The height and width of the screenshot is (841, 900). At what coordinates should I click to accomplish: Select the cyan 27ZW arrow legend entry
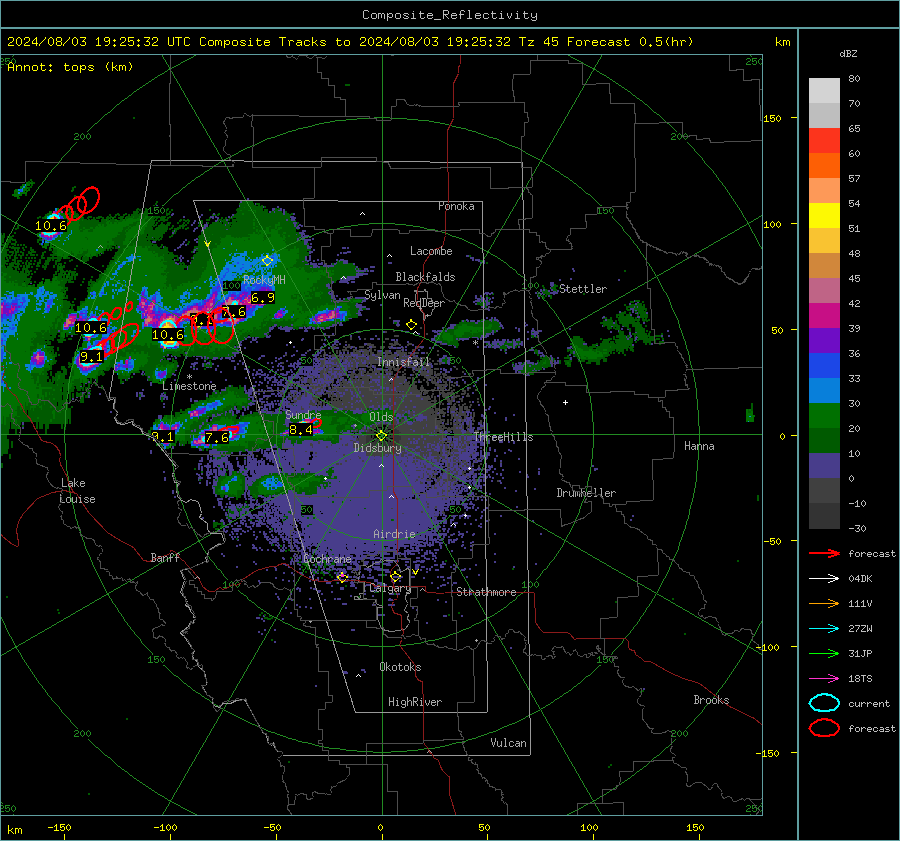(824, 628)
